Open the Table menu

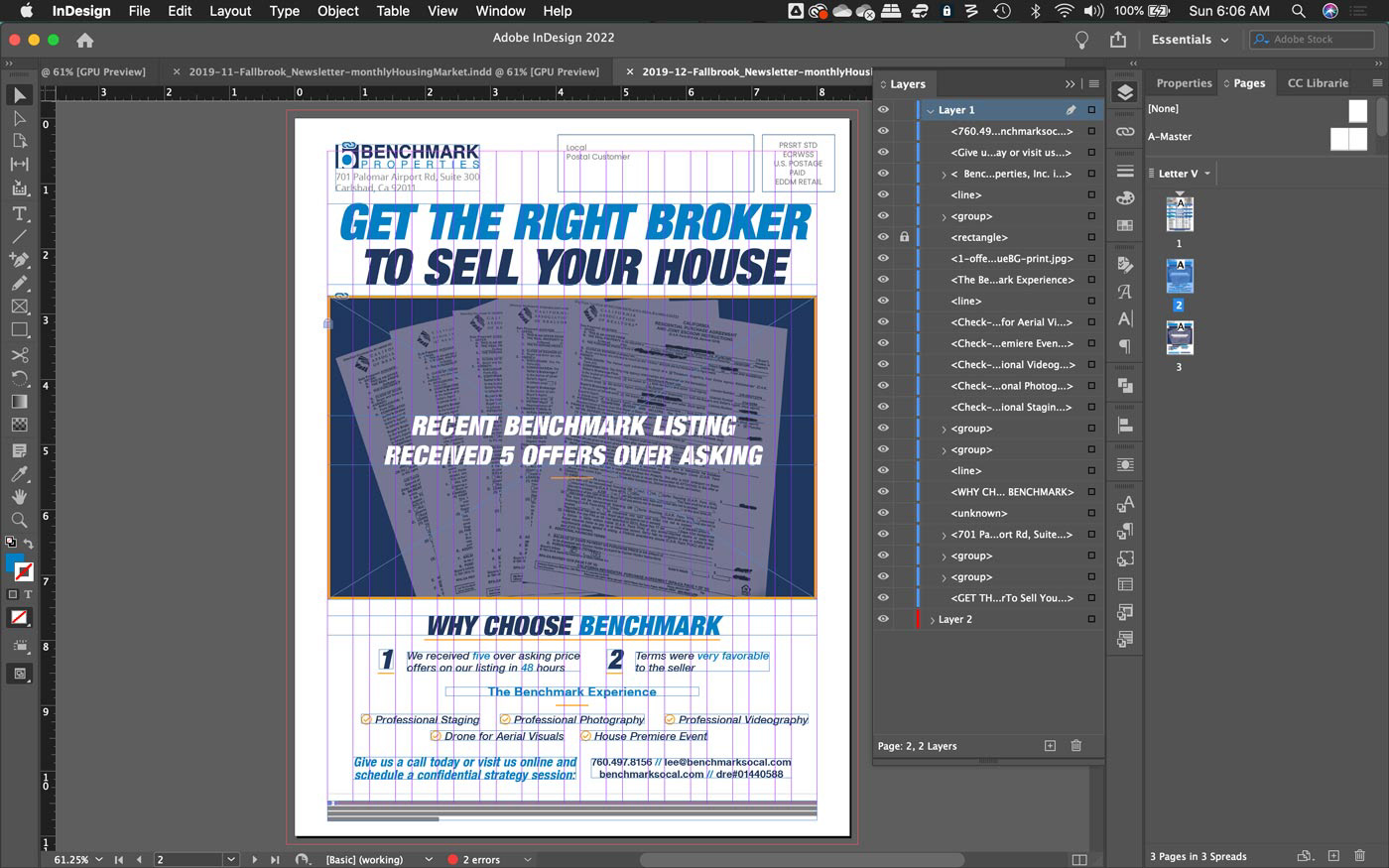click(393, 11)
